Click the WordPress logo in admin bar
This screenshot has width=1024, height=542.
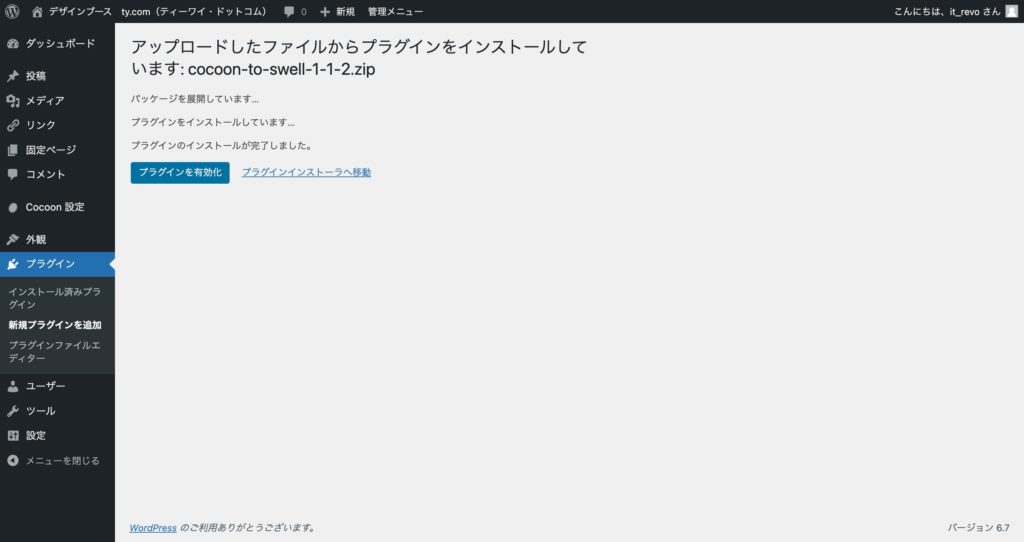[13, 11]
